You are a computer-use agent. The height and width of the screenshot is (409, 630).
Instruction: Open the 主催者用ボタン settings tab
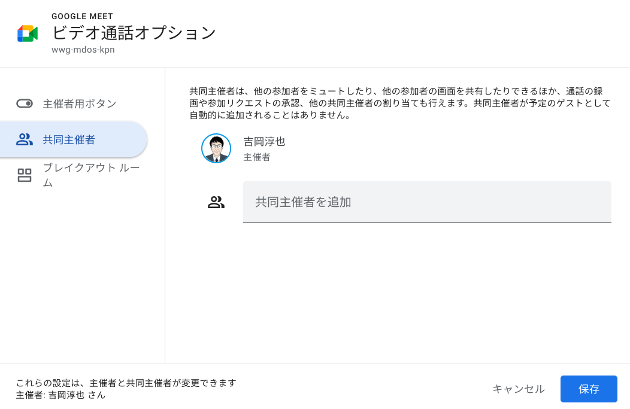point(74,104)
